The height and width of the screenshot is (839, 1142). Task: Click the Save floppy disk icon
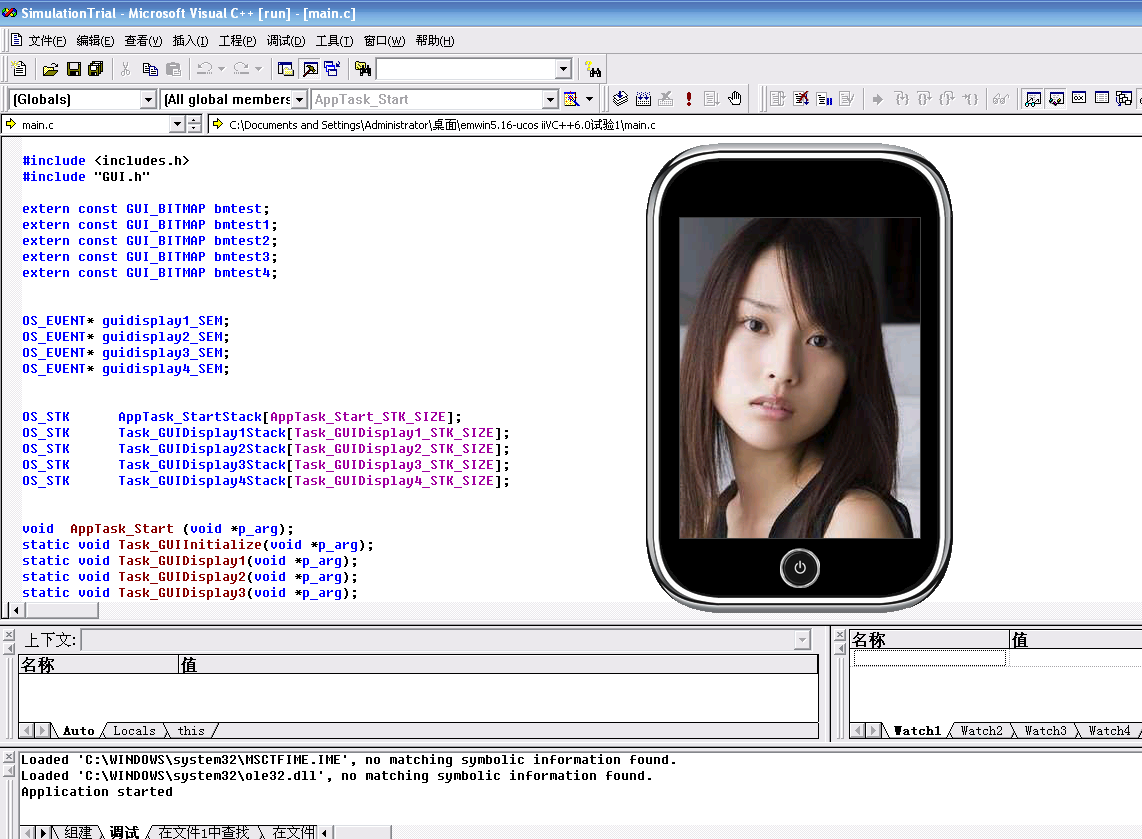point(74,69)
